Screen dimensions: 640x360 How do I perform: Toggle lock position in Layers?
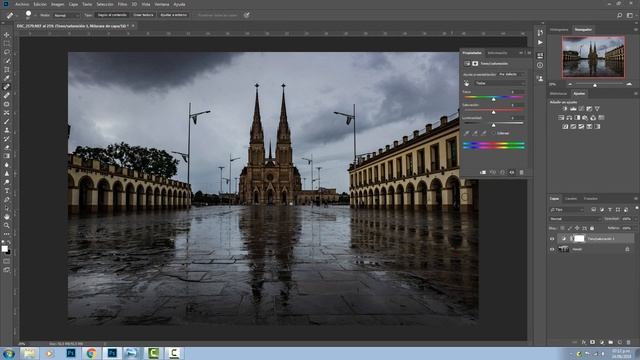tap(577, 228)
